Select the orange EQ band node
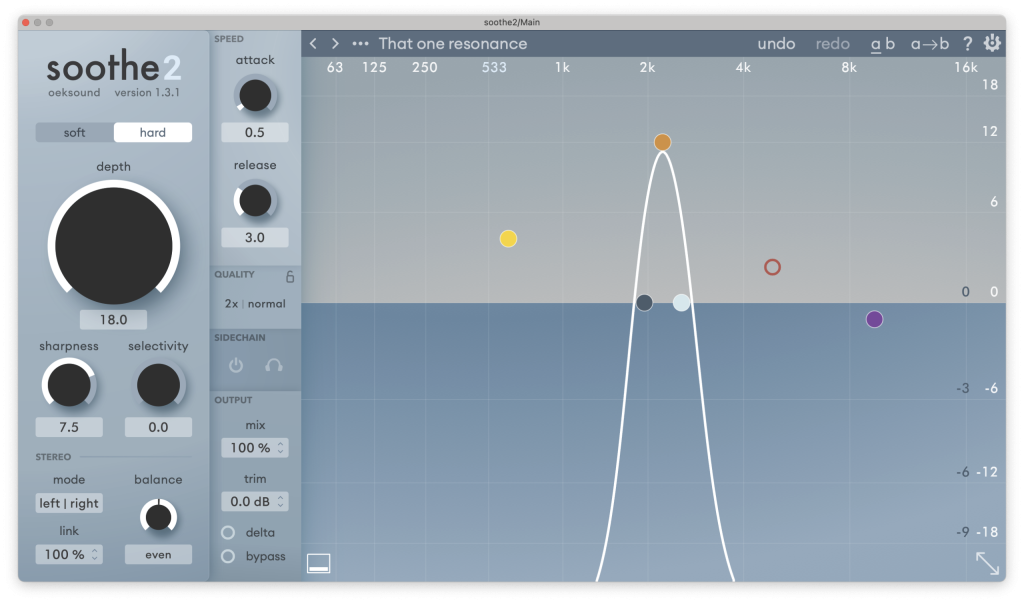Image resolution: width=1024 pixels, height=603 pixels. (662, 142)
